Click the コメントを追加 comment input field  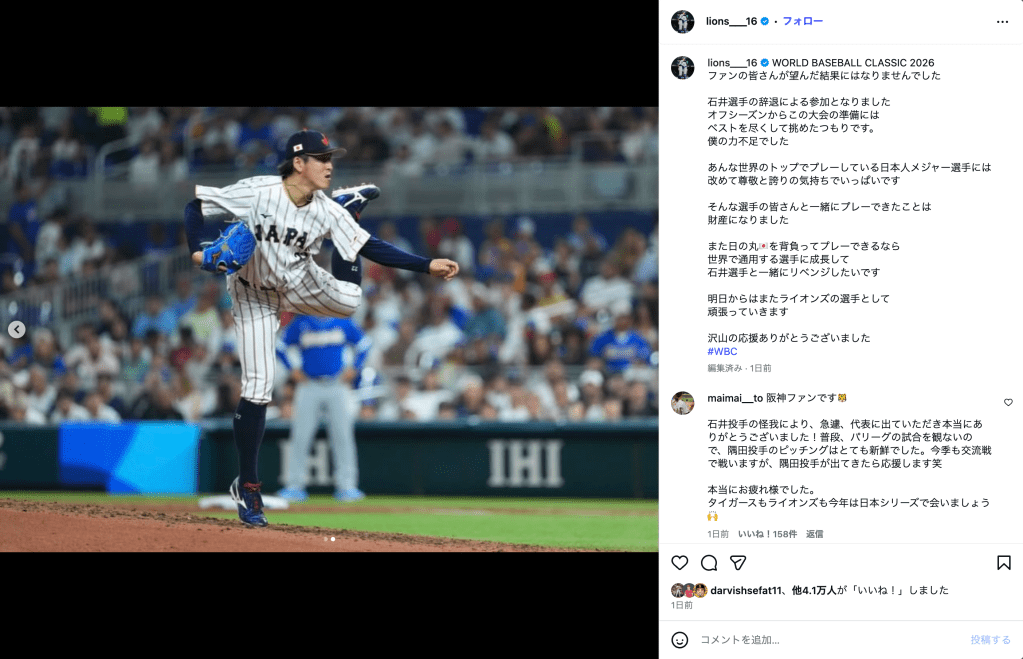click(x=829, y=640)
